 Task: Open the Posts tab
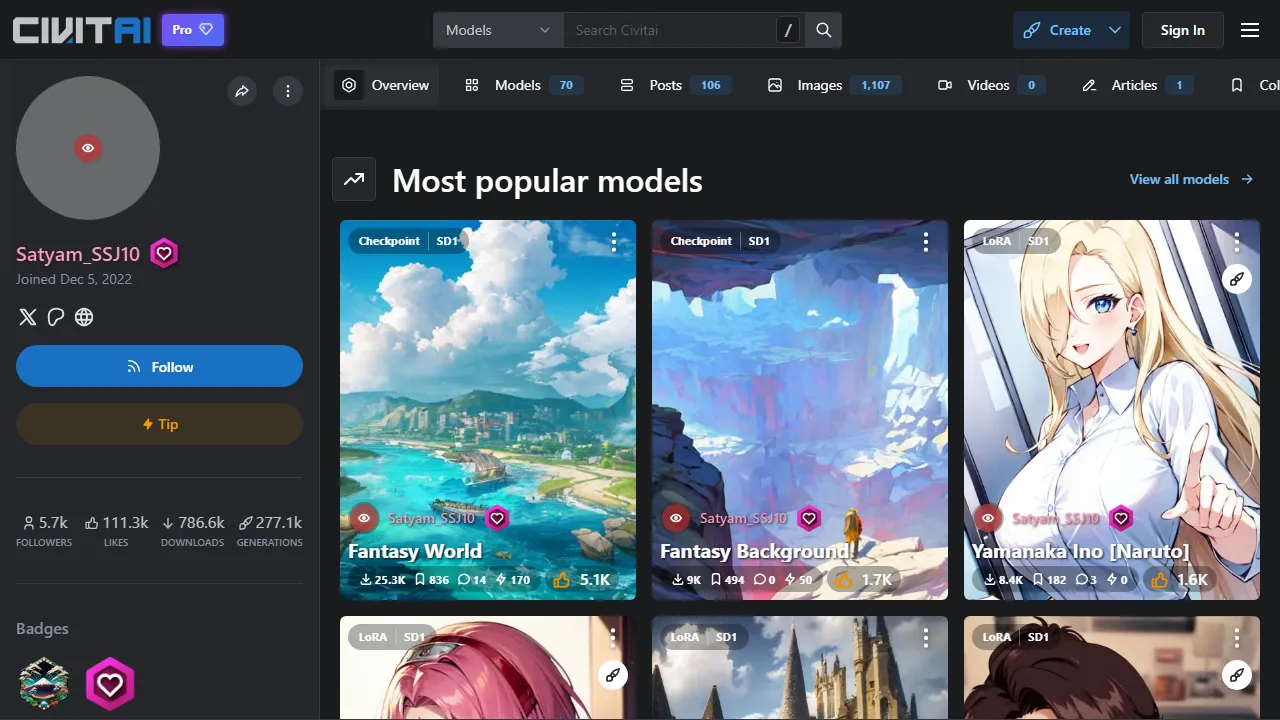click(x=665, y=85)
